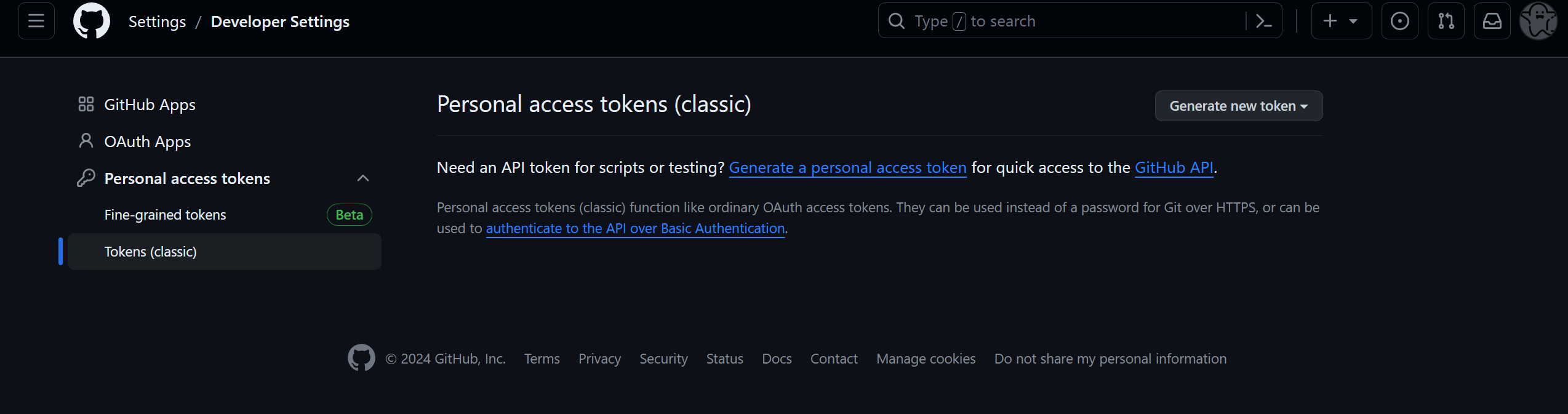The image size is (1568, 414).
Task: Select the Fine-grained tokens Beta badge
Action: click(x=348, y=214)
